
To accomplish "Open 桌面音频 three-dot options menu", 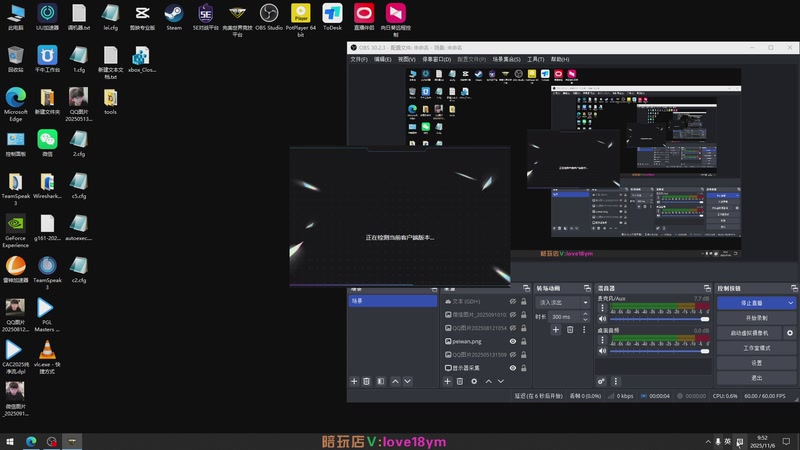I will 603,340.
